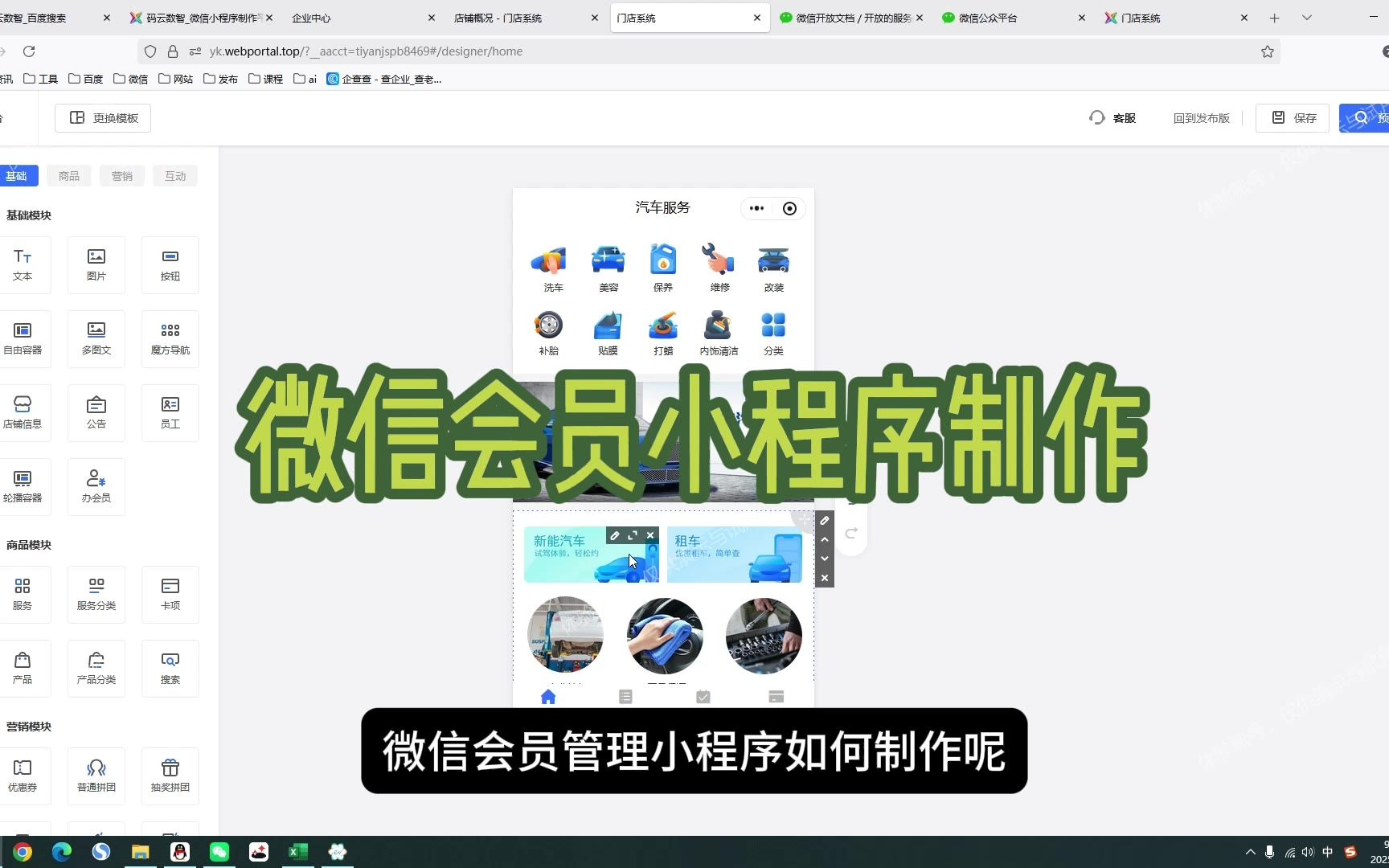
Task: Show hidden system tray icons
Action: pyautogui.click(x=1250, y=852)
